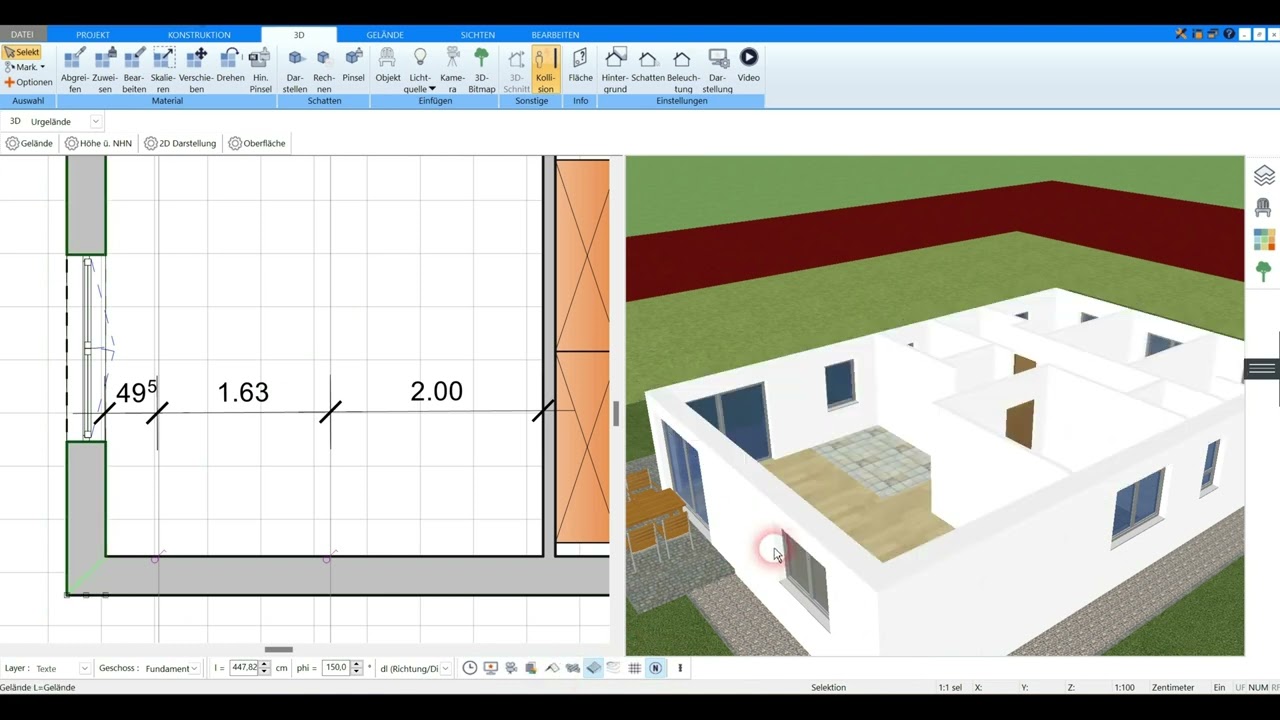Insert a Kamera

click(x=452, y=70)
